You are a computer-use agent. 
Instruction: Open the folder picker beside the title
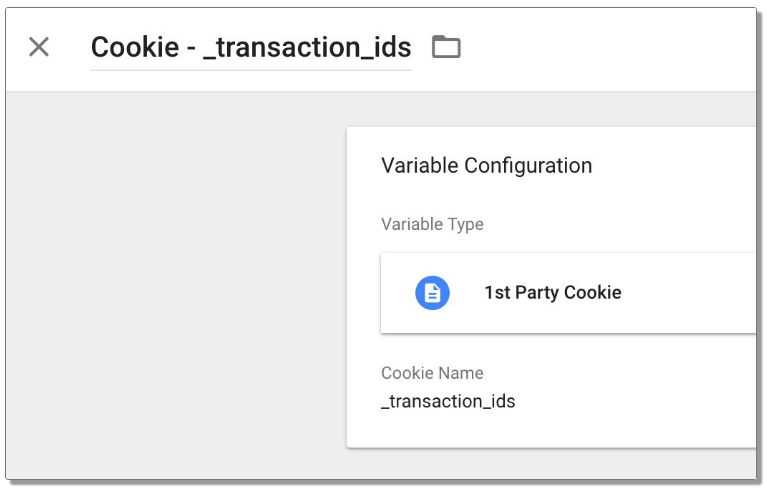(x=446, y=47)
